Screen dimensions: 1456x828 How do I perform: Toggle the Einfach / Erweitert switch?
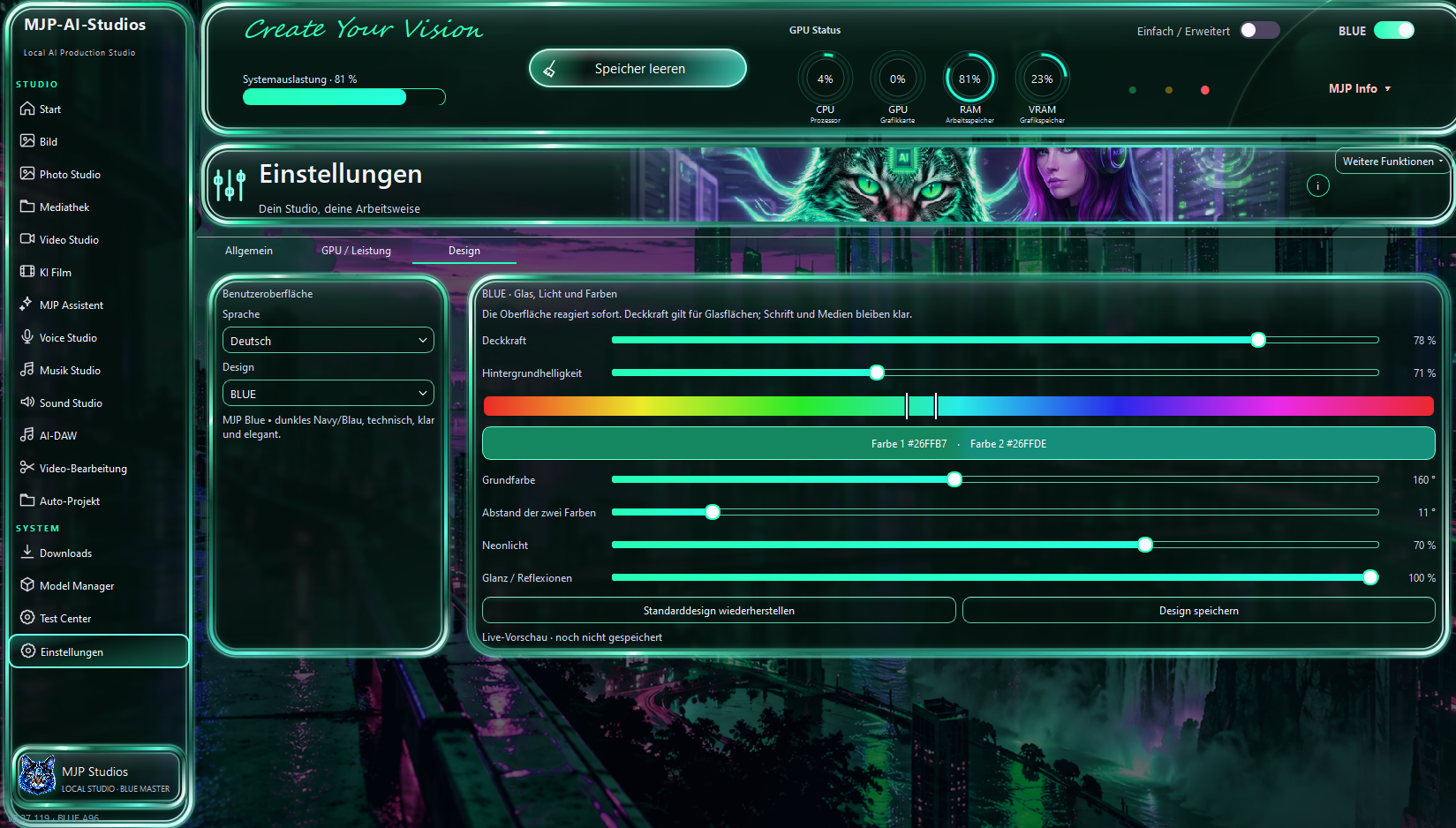click(1260, 30)
